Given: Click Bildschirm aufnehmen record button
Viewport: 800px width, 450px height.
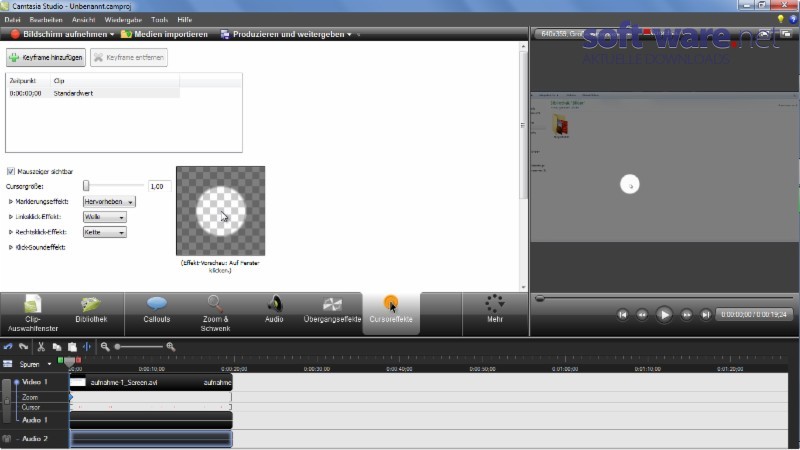Looking at the screenshot, I should tap(59, 34).
